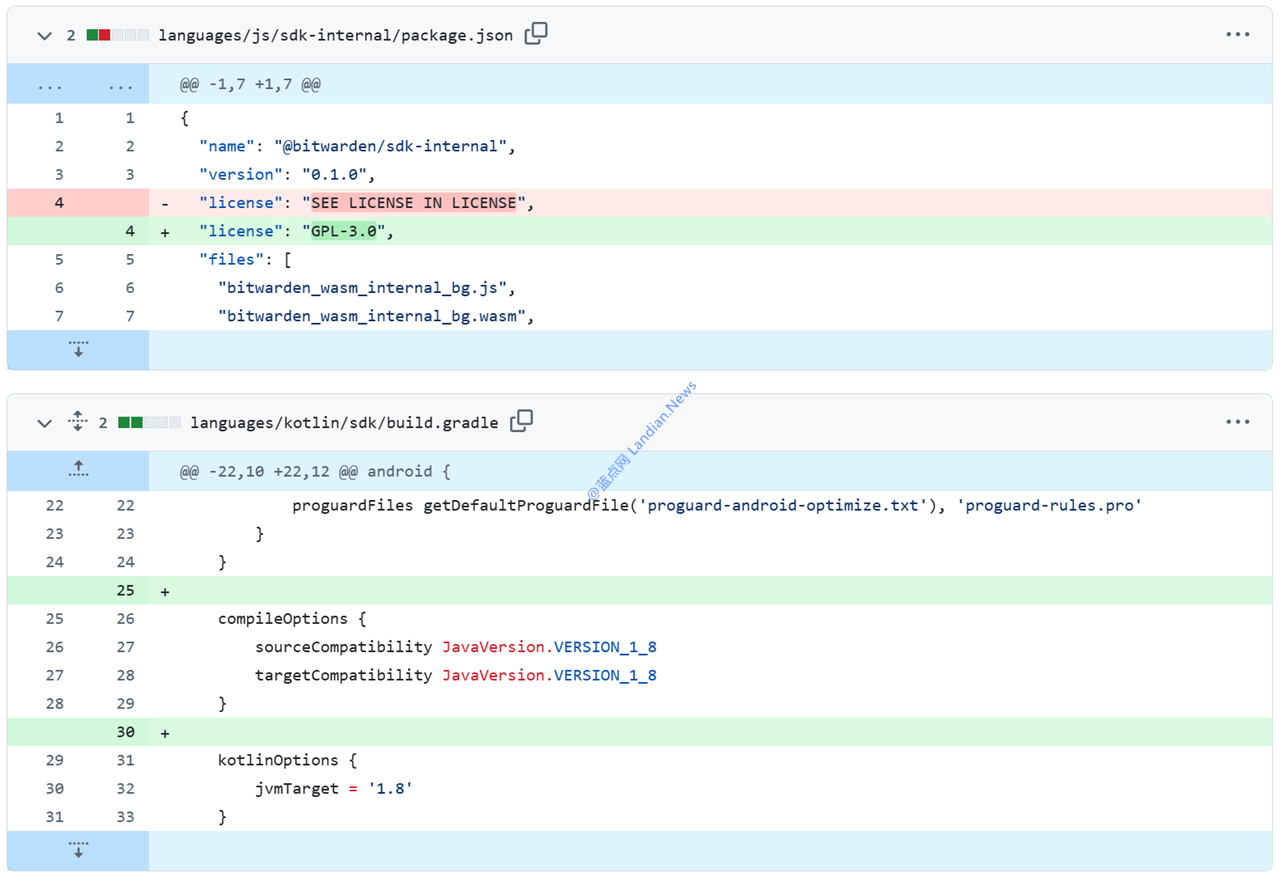Copy the build.gradle file path

521,422
